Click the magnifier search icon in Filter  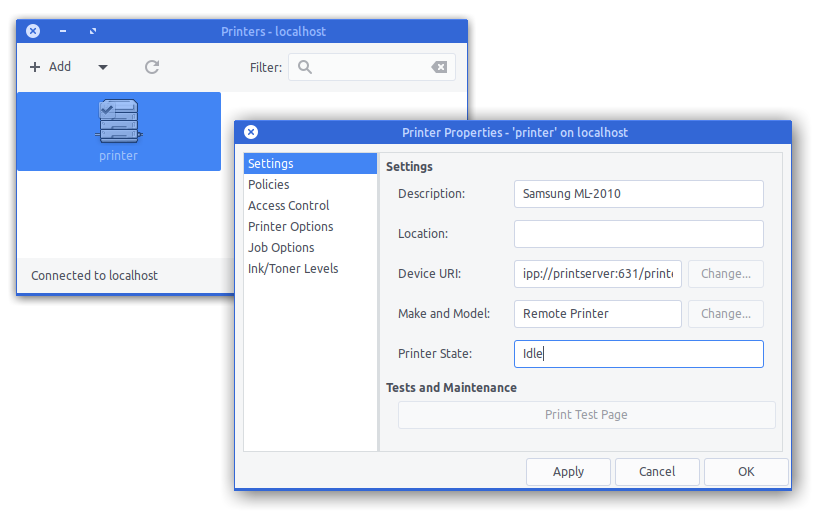coord(305,67)
